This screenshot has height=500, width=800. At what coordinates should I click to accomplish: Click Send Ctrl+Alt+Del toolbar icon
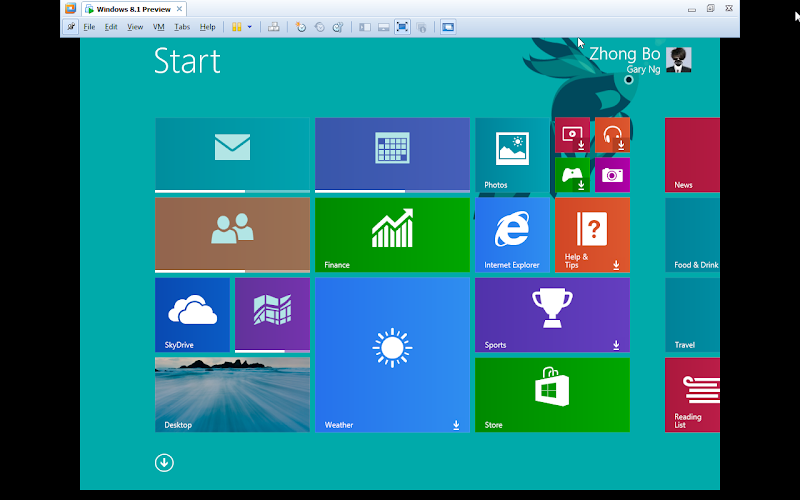tap(273, 27)
